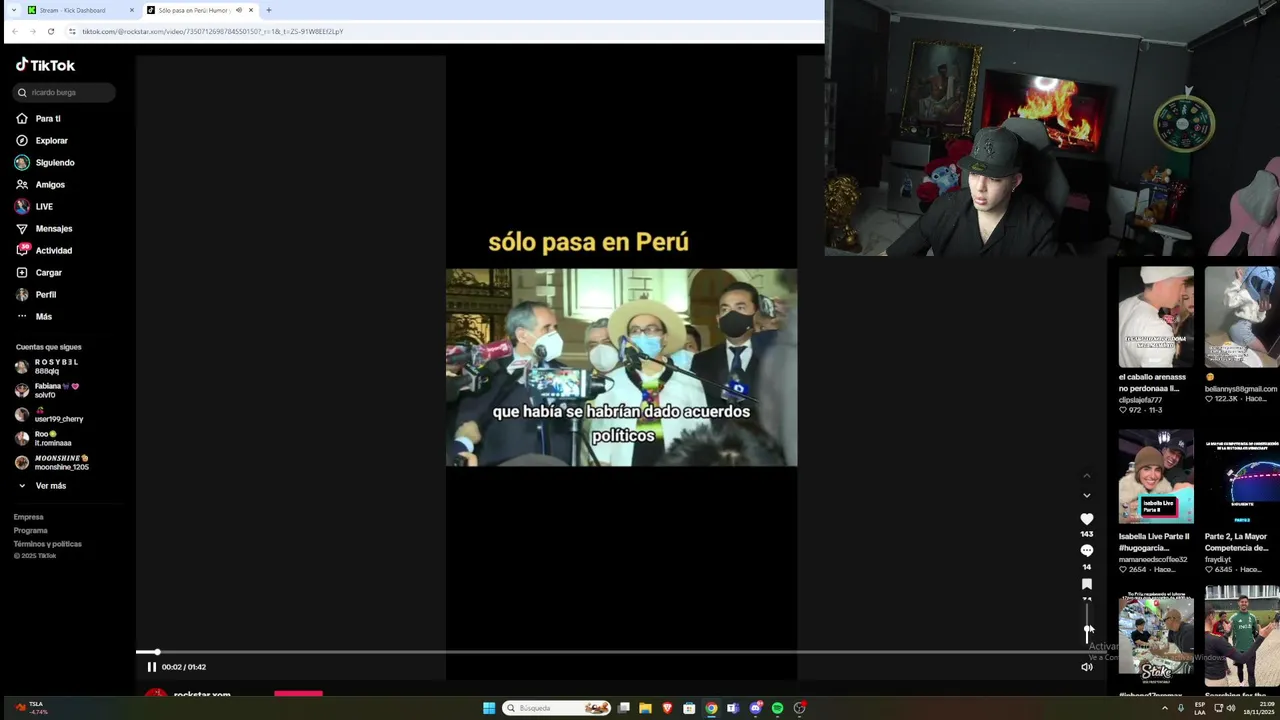The height and width of the screenshot is (720, 1280).
Task: Click the tiktok.com URL address bar
Action: click(440, 31)
